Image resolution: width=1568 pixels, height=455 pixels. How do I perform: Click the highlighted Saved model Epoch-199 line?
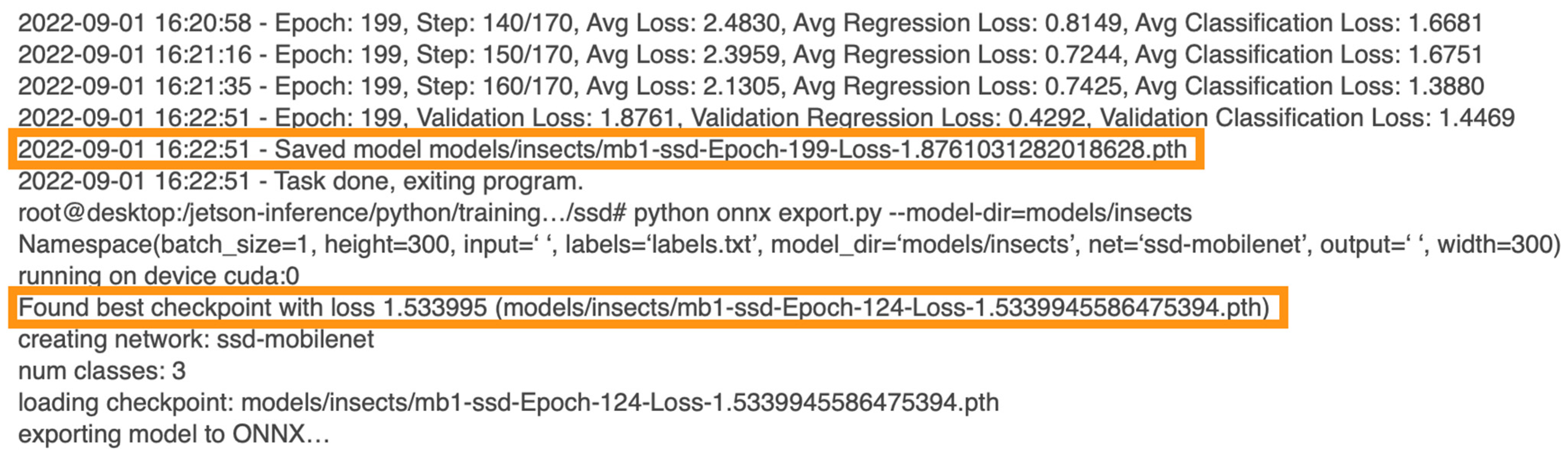[x=603, y=149]
